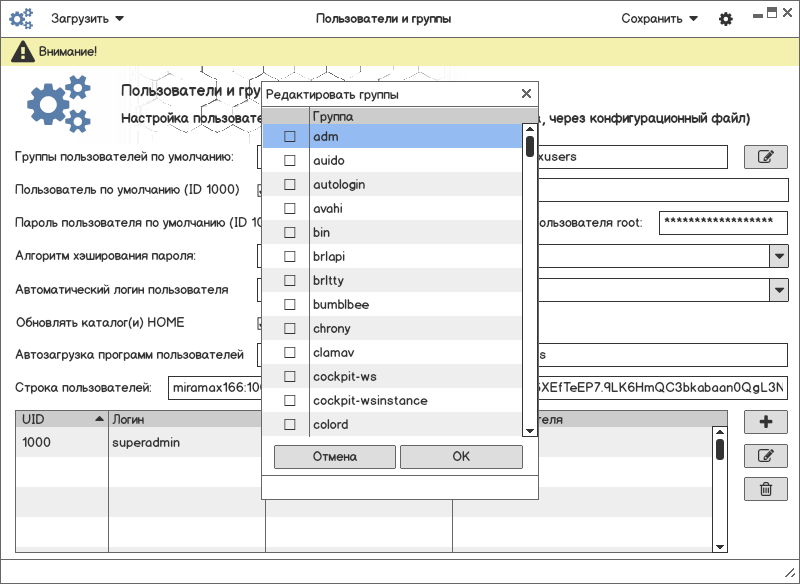Click the edit default groups pencil icon
The height and width of the screenshot is (584, 800).
pos(766,157)
